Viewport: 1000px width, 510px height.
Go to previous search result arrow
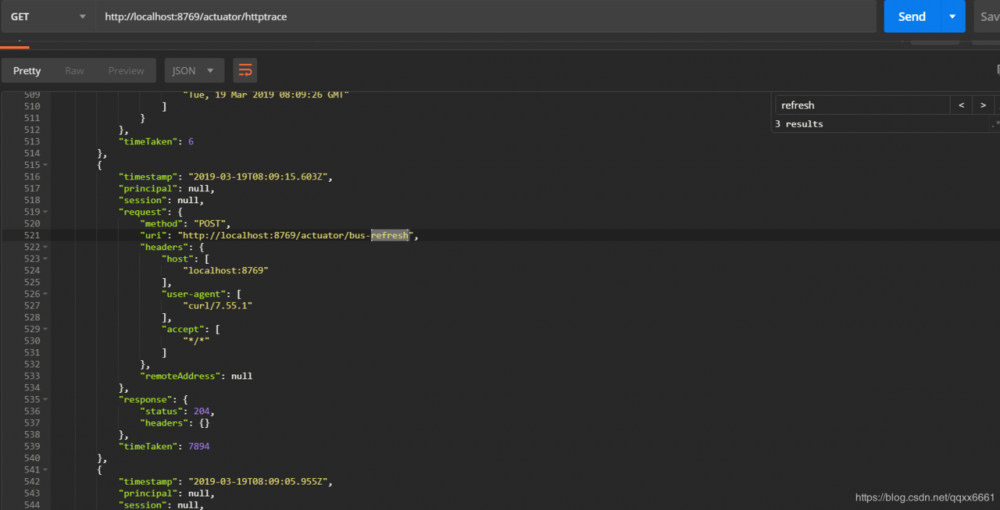point(961,105)
